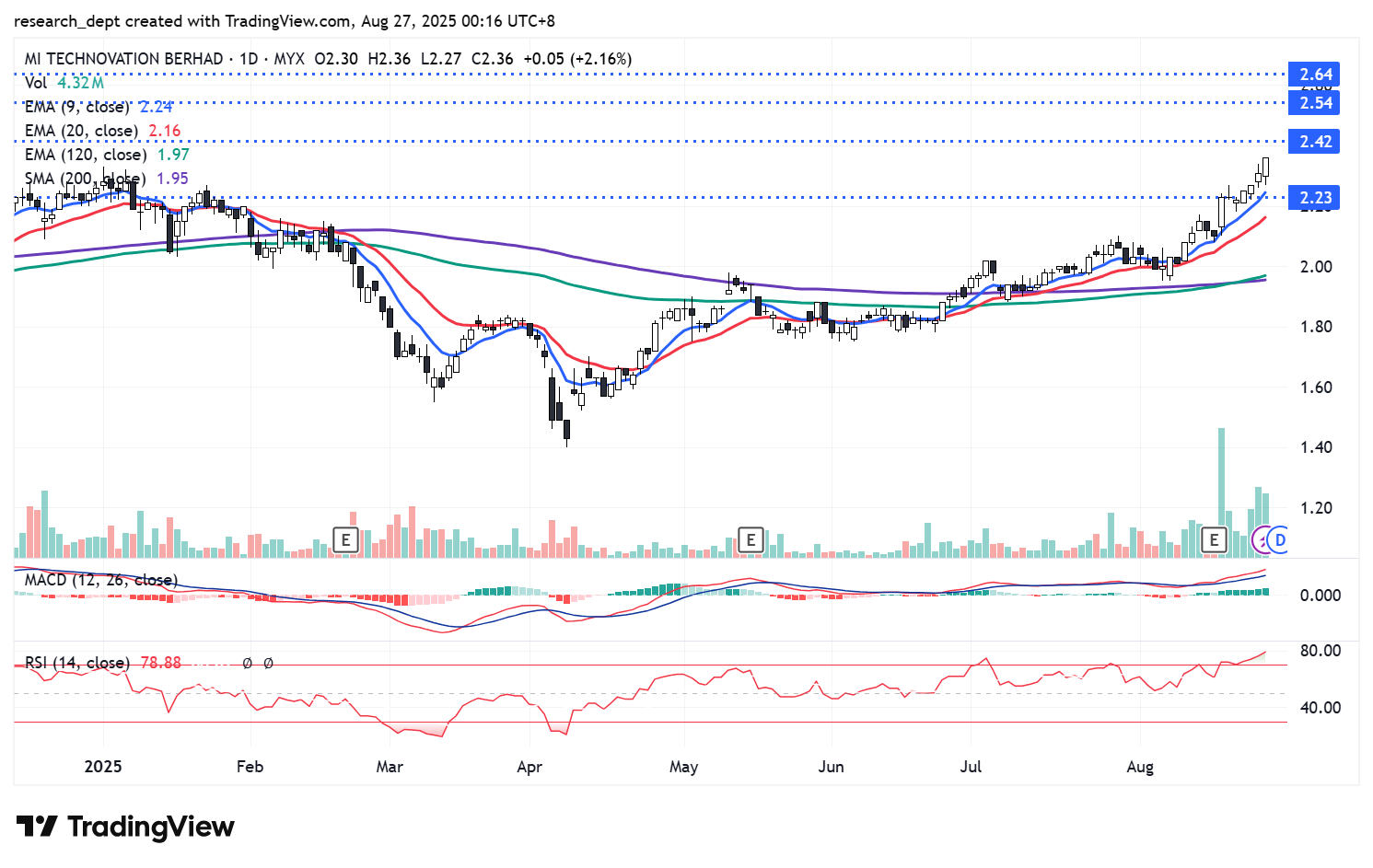Click the 2.00 price axis label
Viewport: 1373px width, 868px height.
[1316, 267]
